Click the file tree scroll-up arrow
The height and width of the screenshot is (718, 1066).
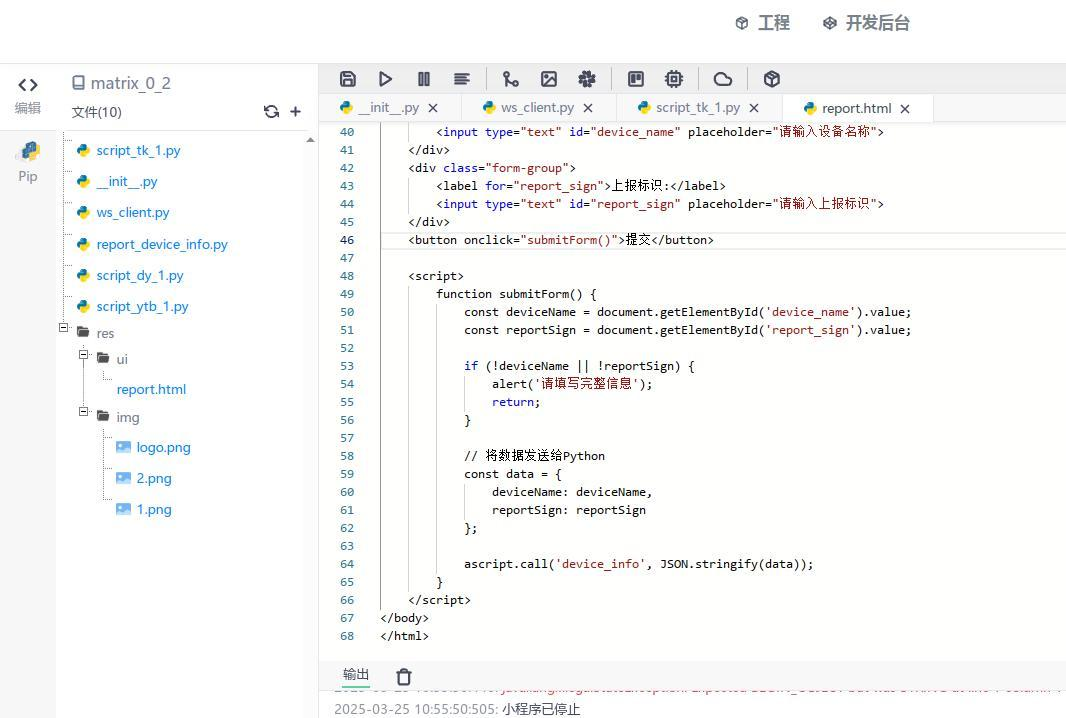[x=311, y=140]
